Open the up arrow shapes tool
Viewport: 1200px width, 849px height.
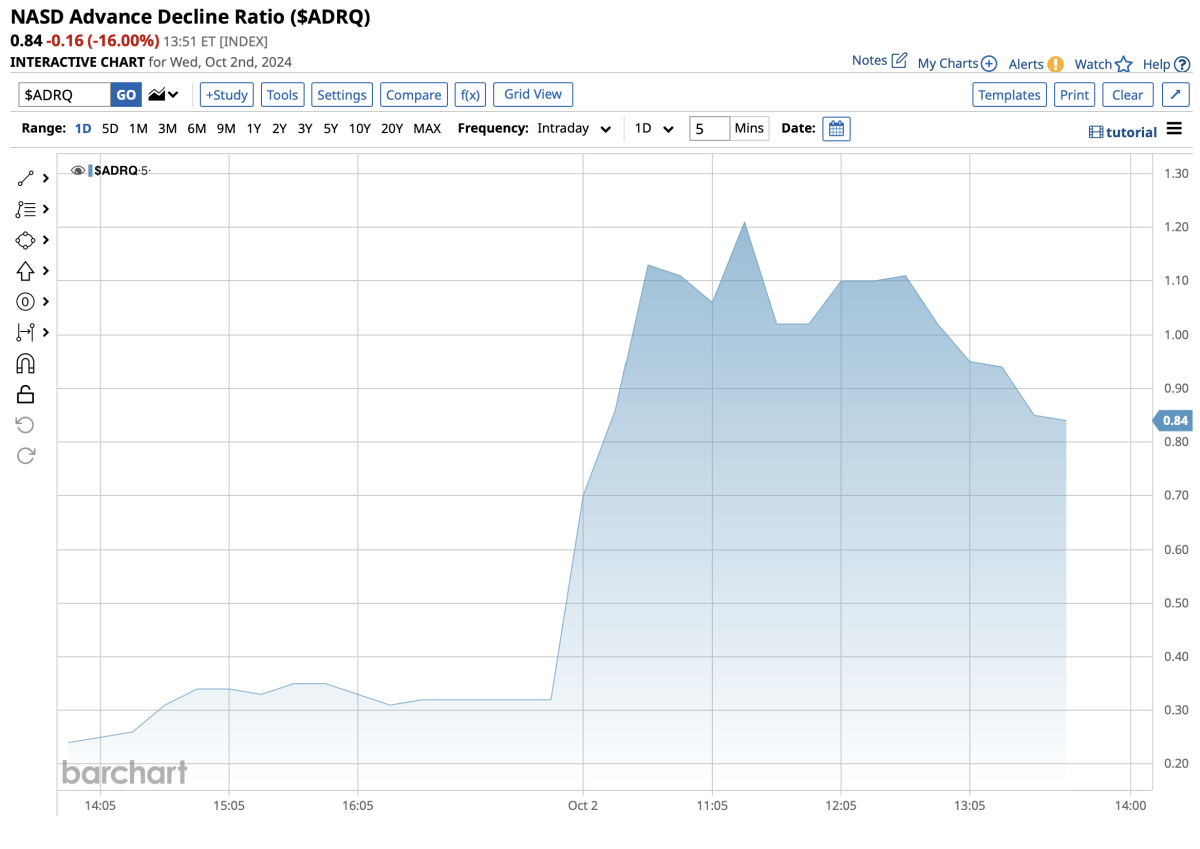26,271
